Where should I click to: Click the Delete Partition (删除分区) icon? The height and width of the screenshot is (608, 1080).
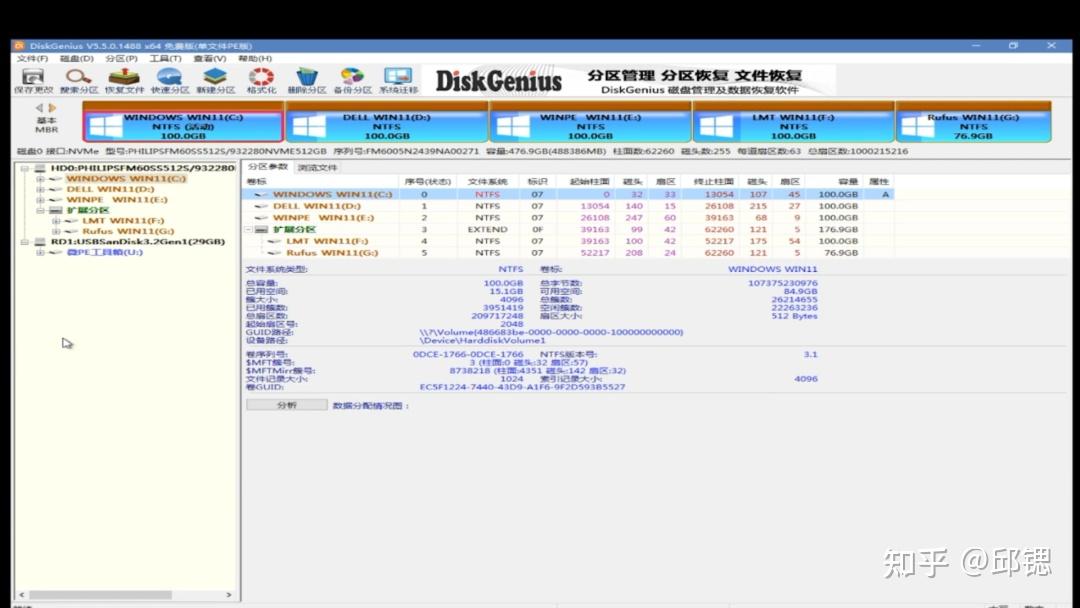pos(307,81)
